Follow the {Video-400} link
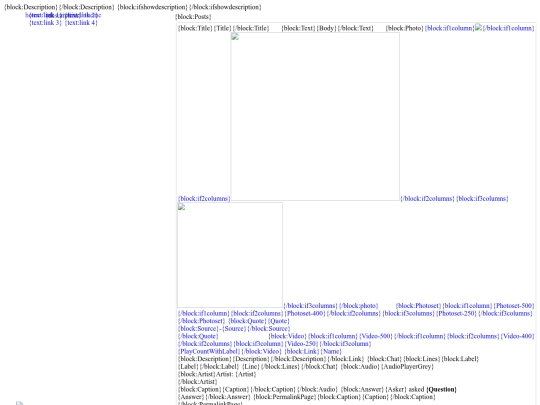This screenshot has height=405, width=540. point(517,336)
